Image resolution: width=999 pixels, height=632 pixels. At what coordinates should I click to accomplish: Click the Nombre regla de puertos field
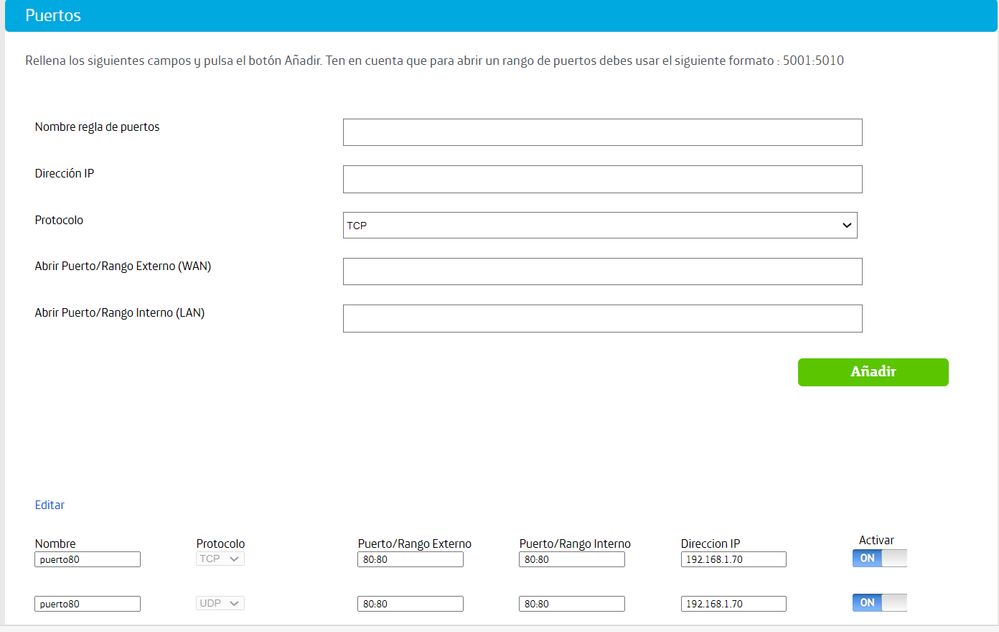(x=602, y=133)
